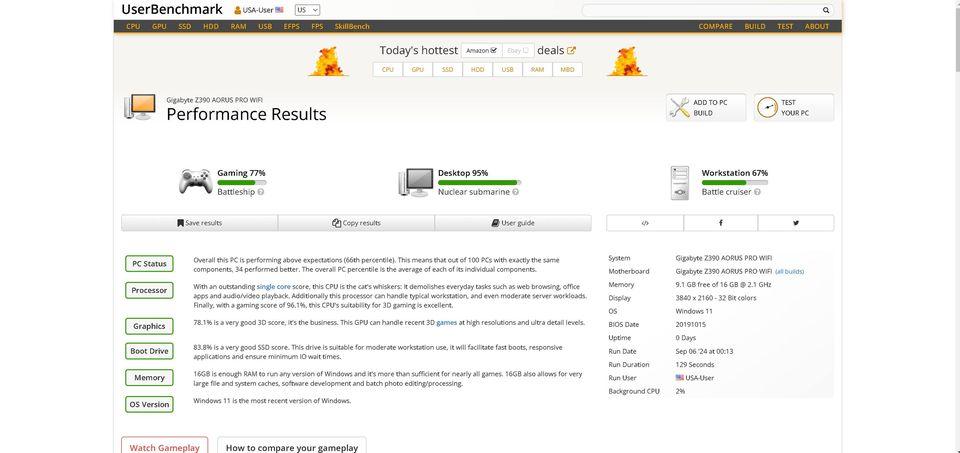This screenshot has width=960, height=453.
Task: Click the gamepad Gaming icon
Action: coord(196,182)
